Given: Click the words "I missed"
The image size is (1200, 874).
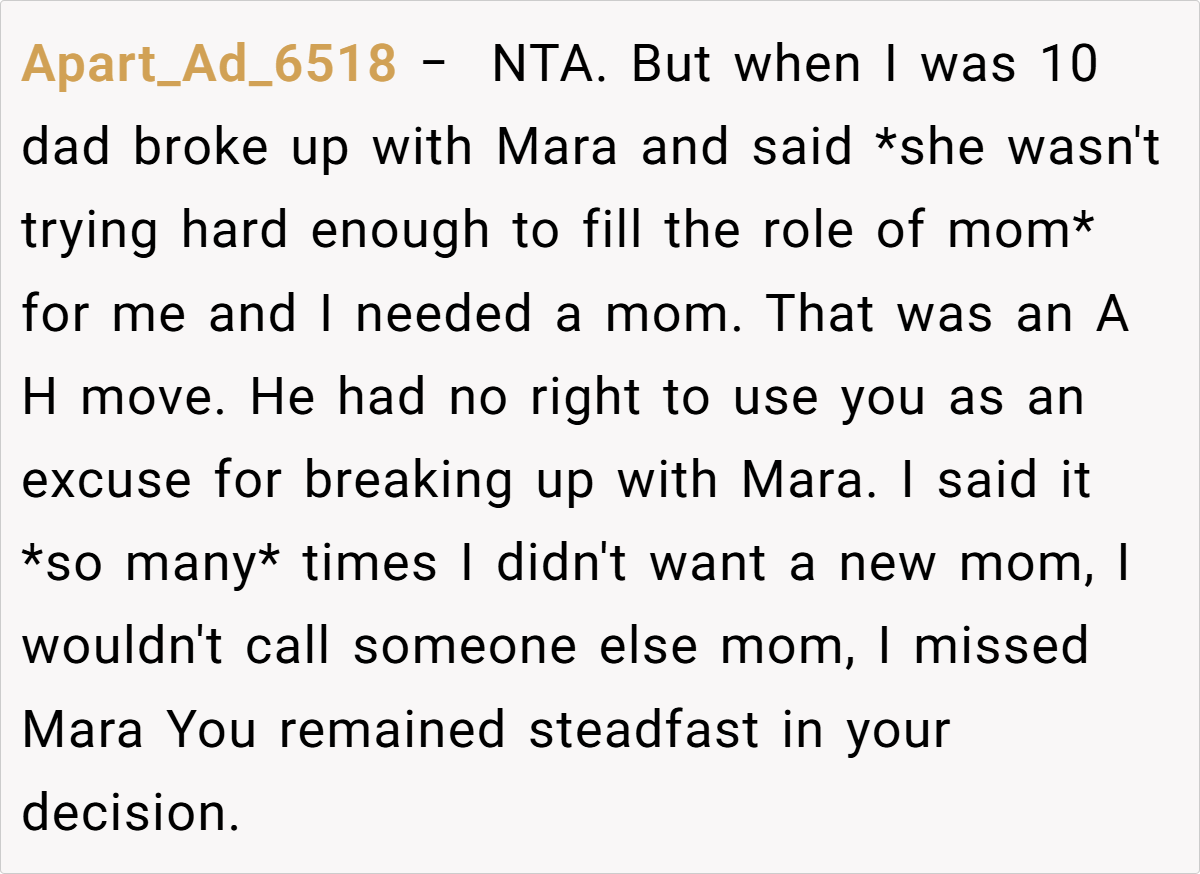Looking at the screenshot, I should tap(985, 646).
